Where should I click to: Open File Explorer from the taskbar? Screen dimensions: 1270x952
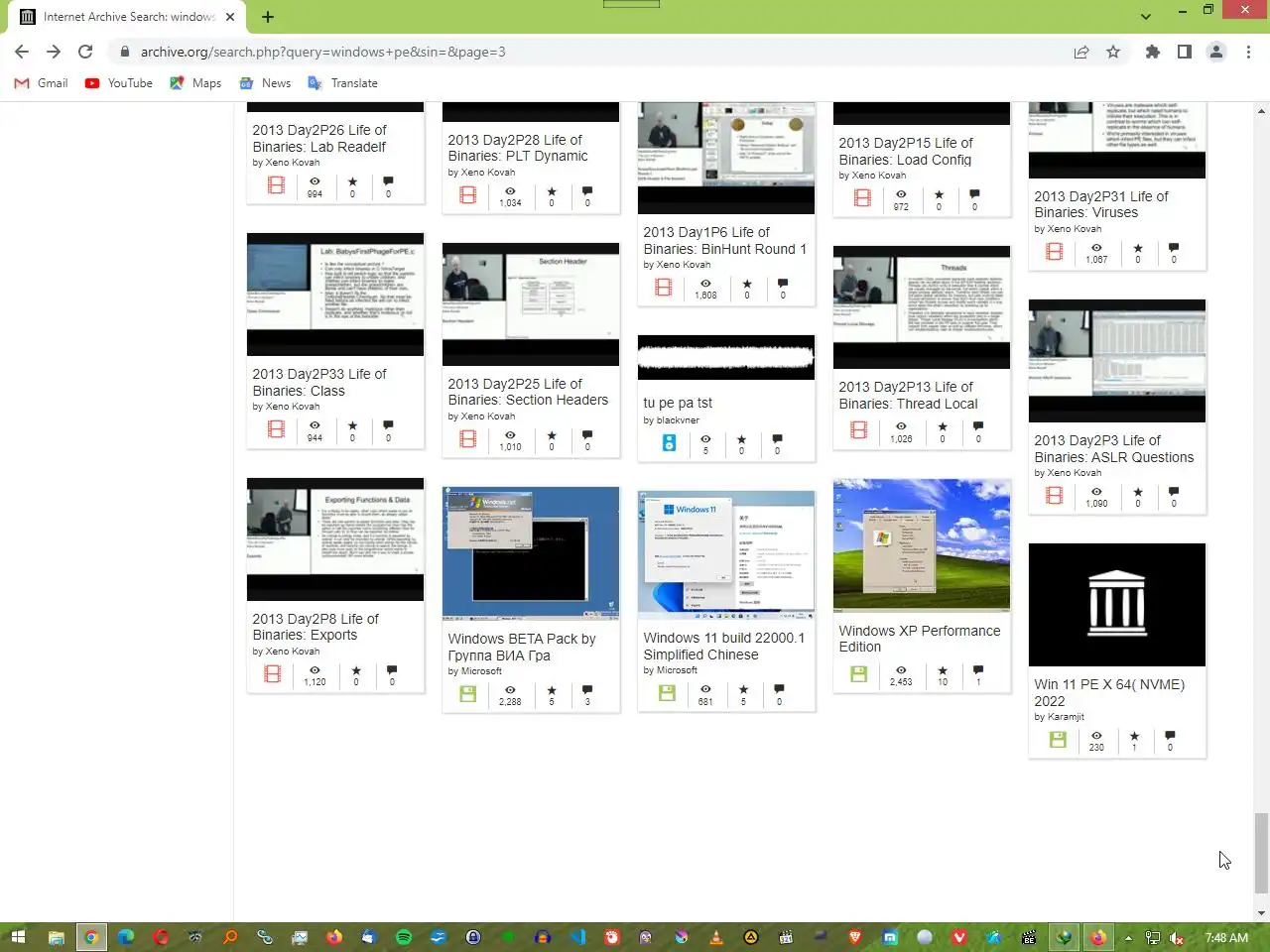click(56, 937)
